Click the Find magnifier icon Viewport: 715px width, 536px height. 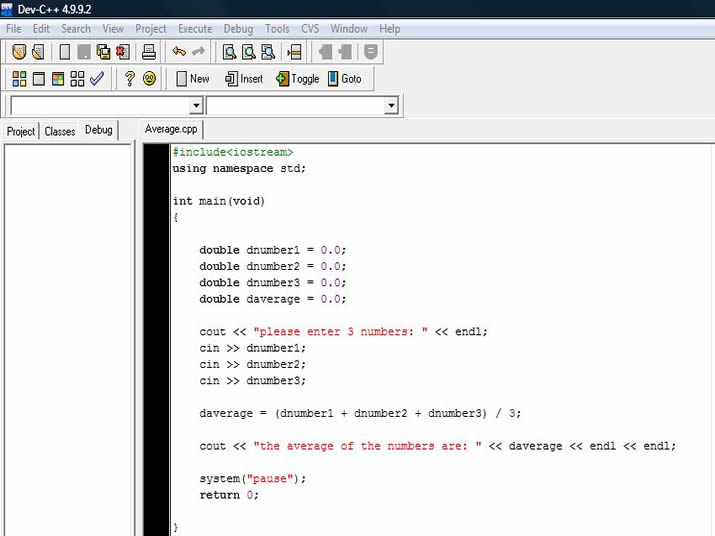229,52
